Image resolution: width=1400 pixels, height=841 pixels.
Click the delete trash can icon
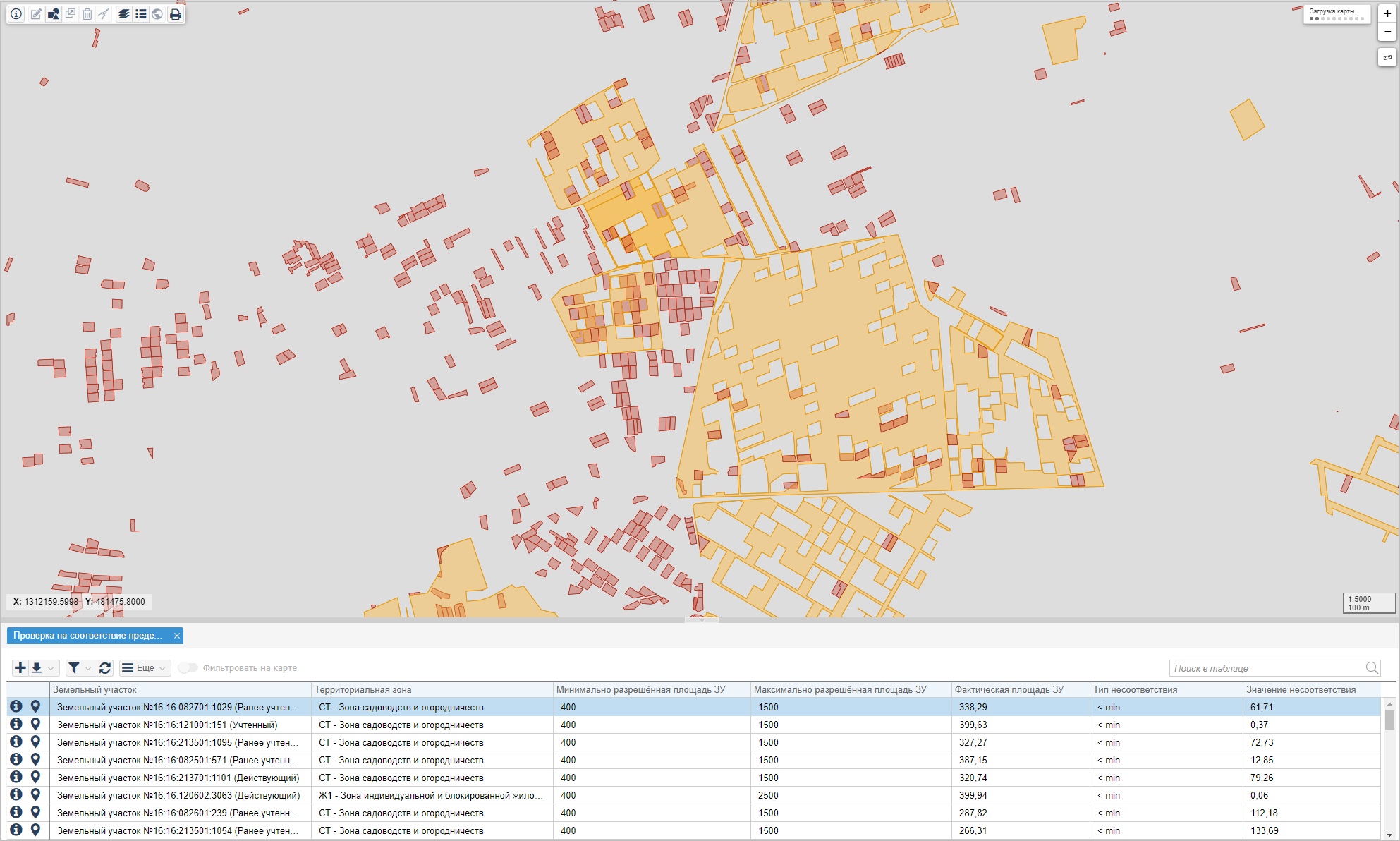(87, 13)
